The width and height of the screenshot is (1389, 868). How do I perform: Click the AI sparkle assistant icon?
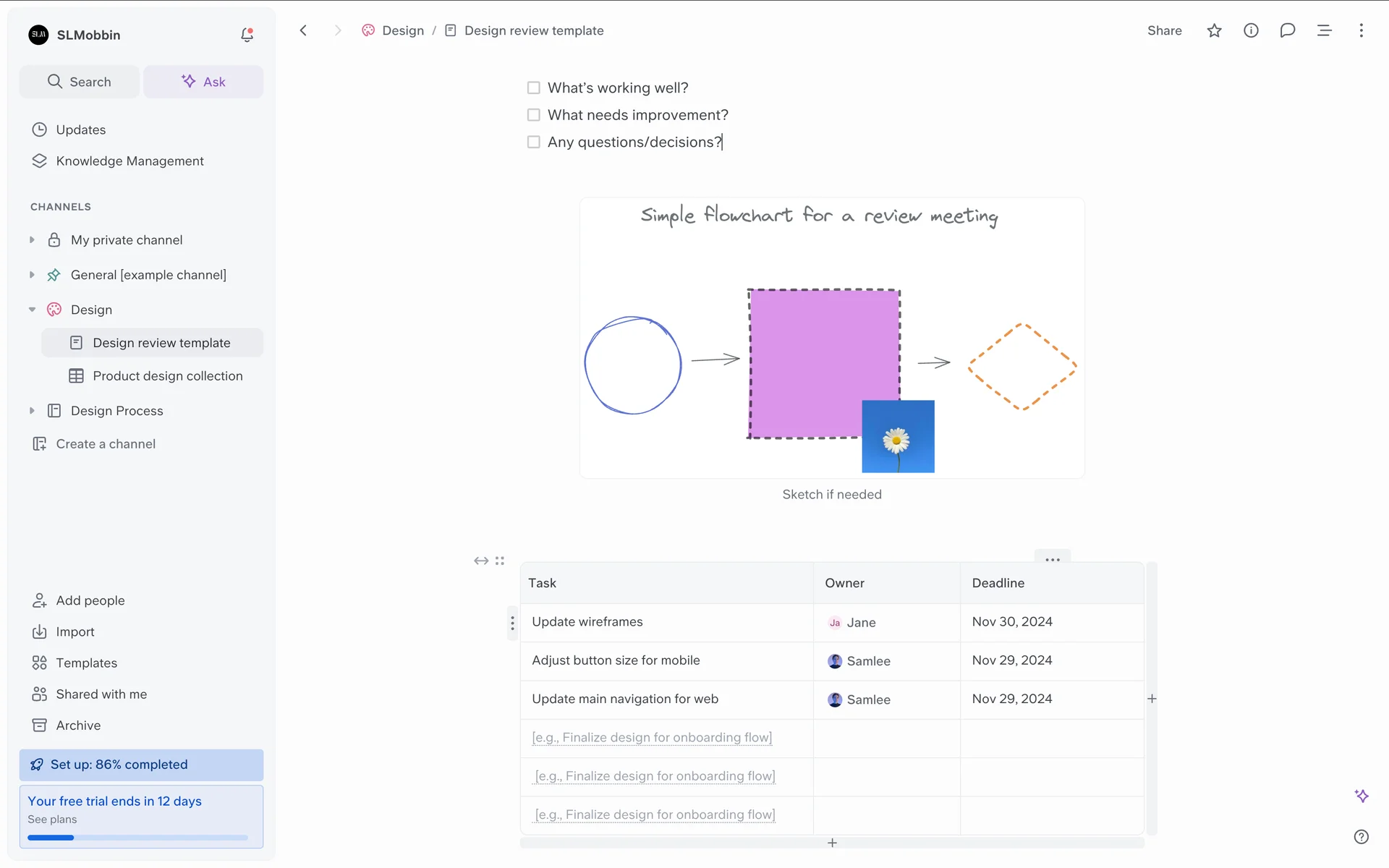(x=1361, y=796)
